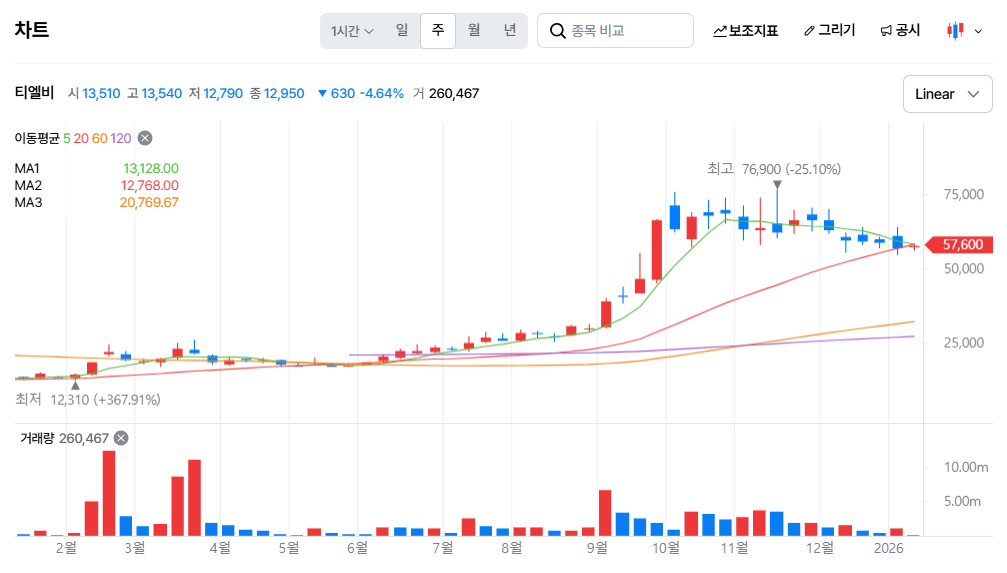The image size is (1007, 573).
Task: Click the 120 moving average period
Action: [121, 138]
